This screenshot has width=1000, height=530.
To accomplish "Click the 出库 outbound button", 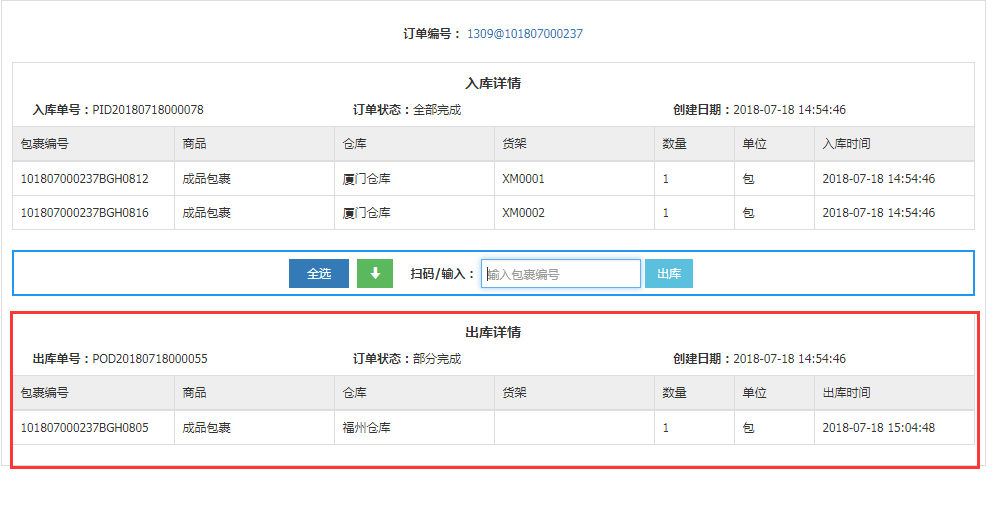I will click(669, 274).
